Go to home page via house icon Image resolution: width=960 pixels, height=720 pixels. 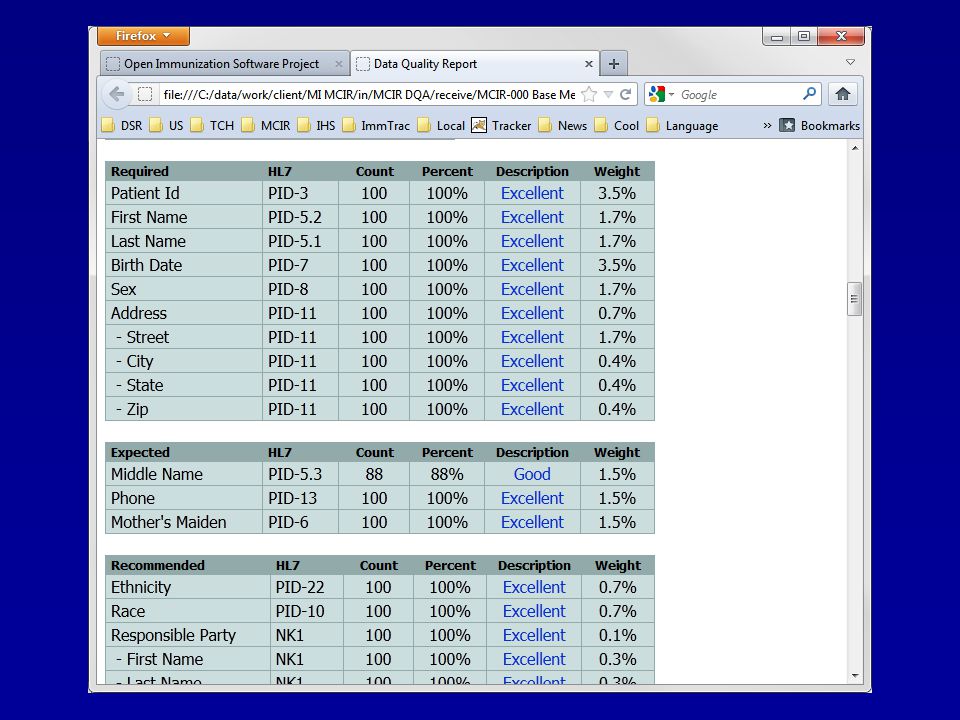[842, 94]
